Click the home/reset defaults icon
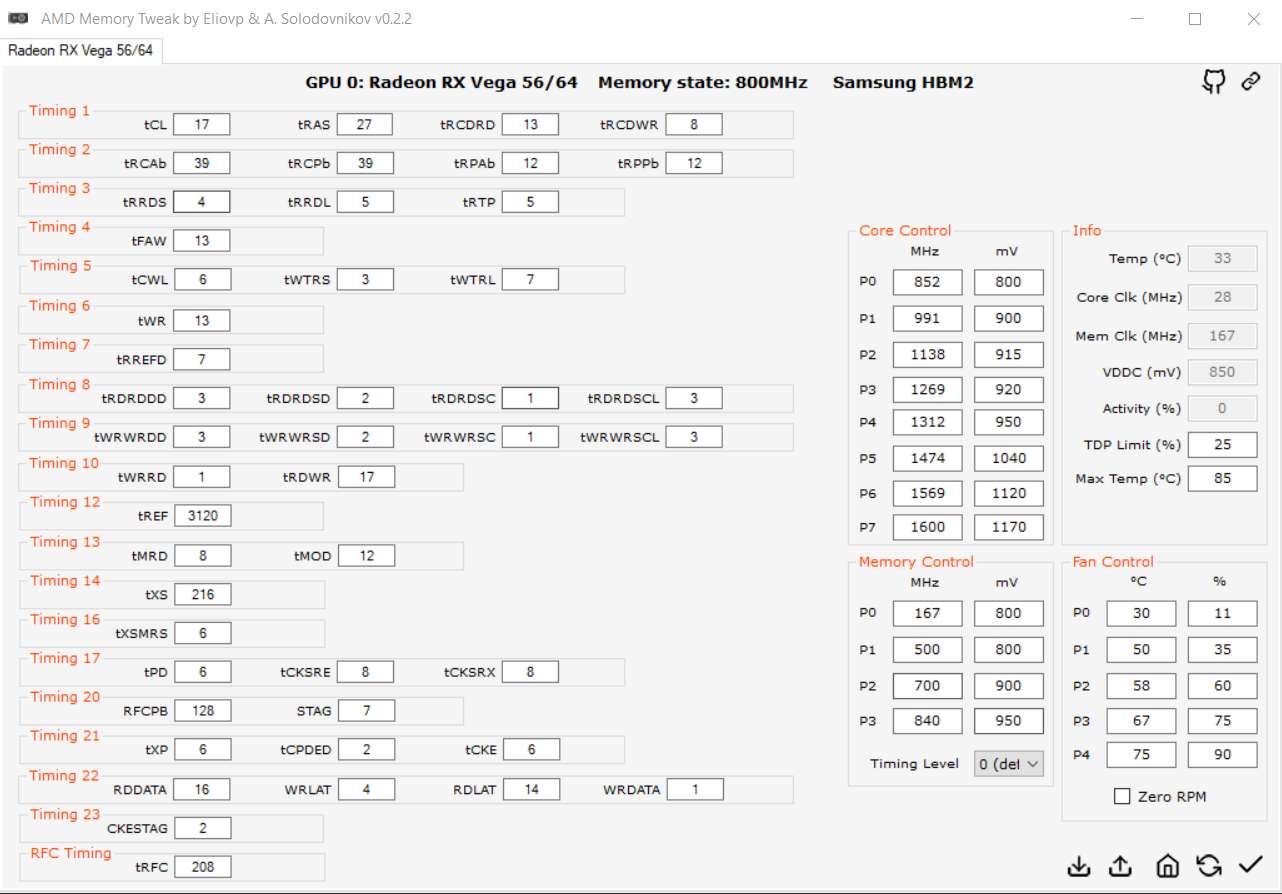 point(1166,866)
